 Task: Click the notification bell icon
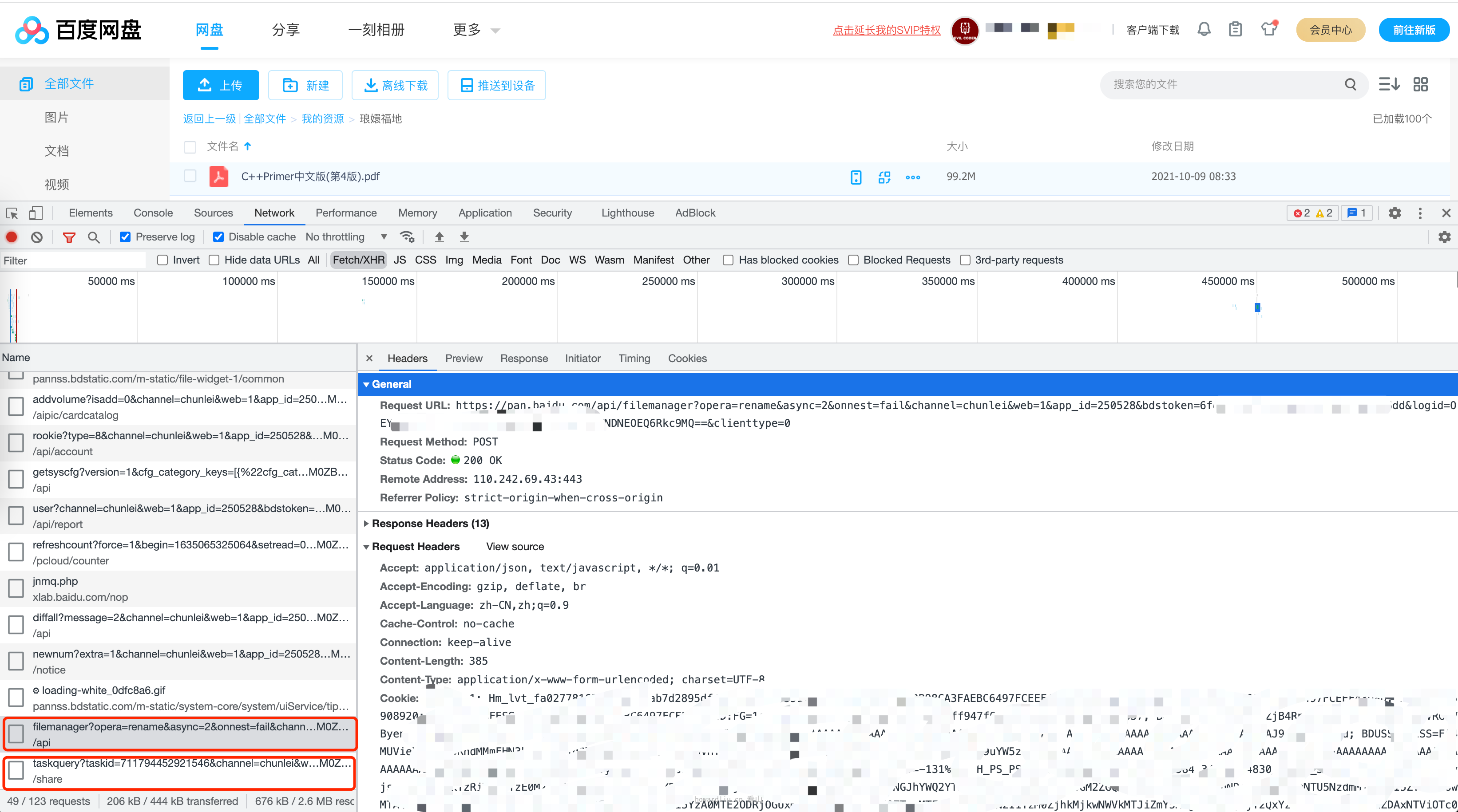1204,29
